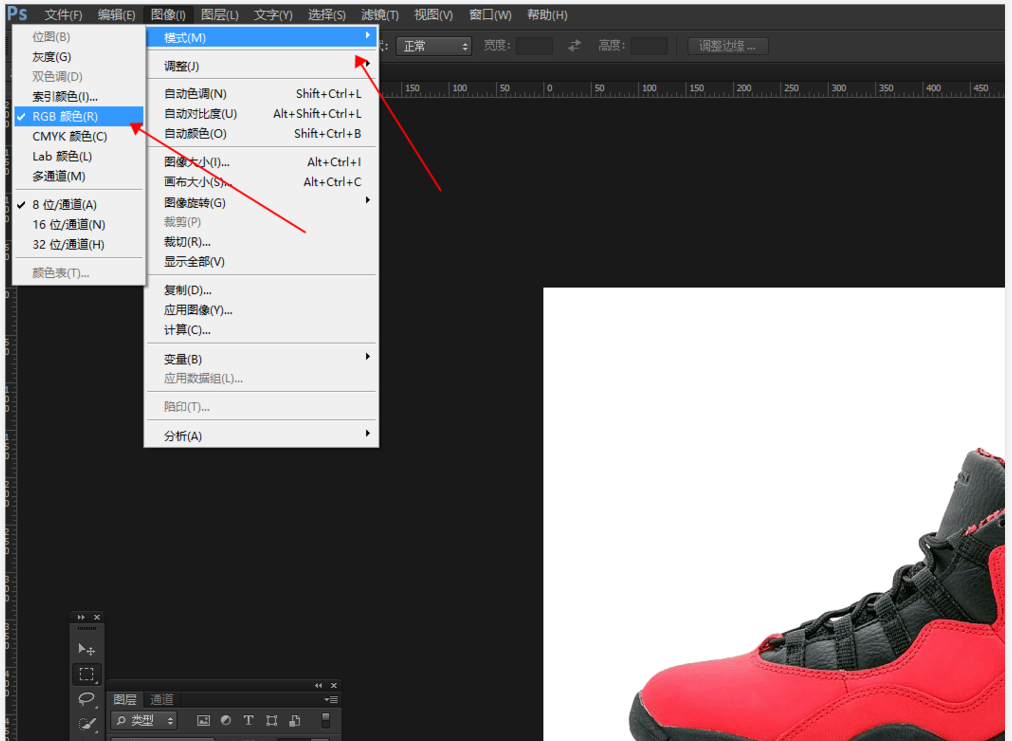1012x741 pixels.
Task: Select the Rectangular Marquee tool
Action: point(87,675)
